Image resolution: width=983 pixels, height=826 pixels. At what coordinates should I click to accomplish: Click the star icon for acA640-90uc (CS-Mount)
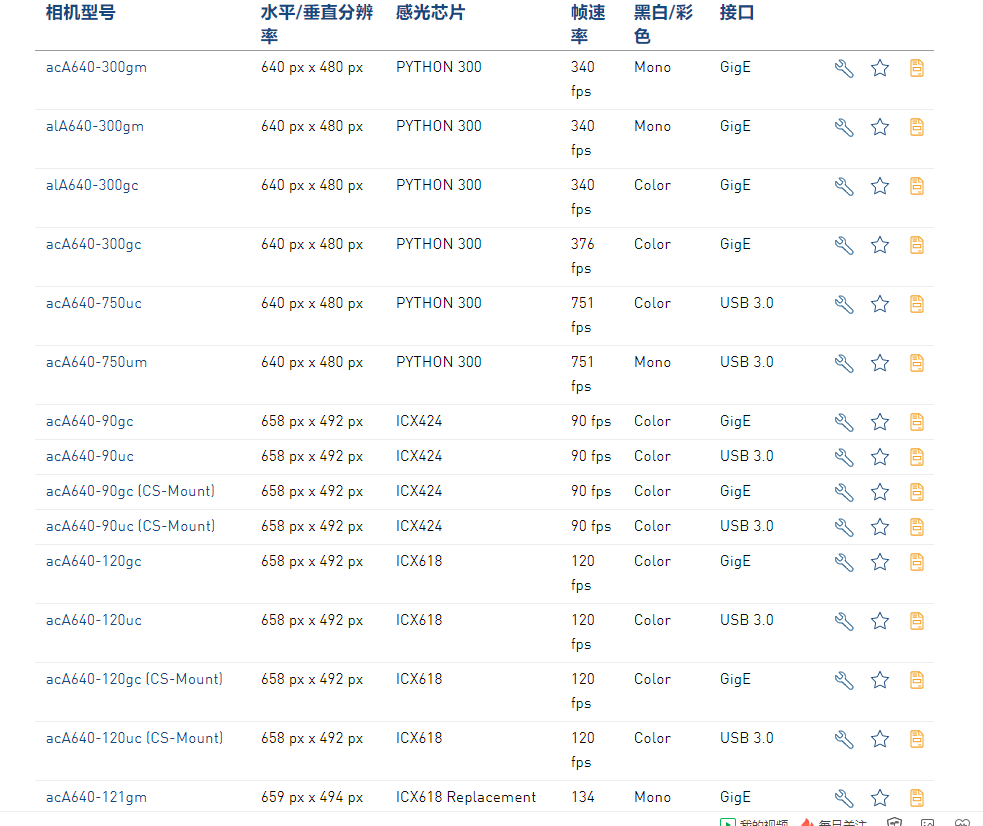[x=880, y=527]
